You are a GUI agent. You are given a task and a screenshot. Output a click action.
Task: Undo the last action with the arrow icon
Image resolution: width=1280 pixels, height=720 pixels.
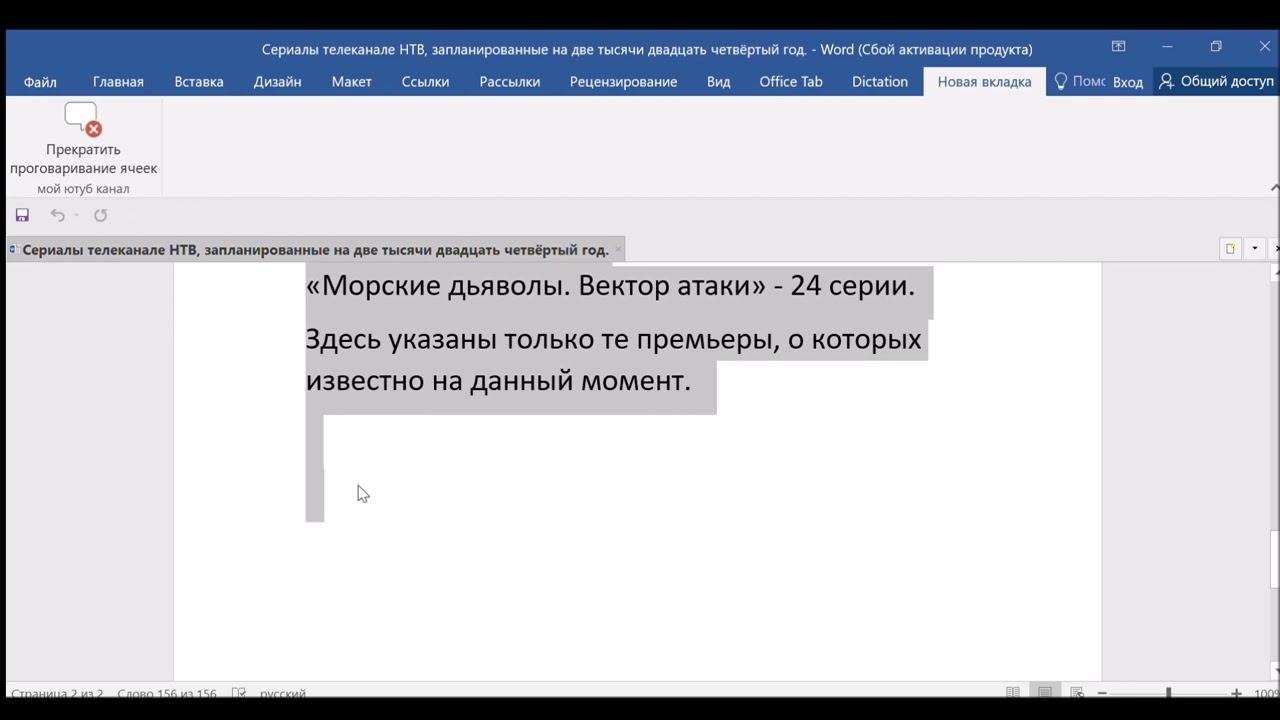point(57,215)
